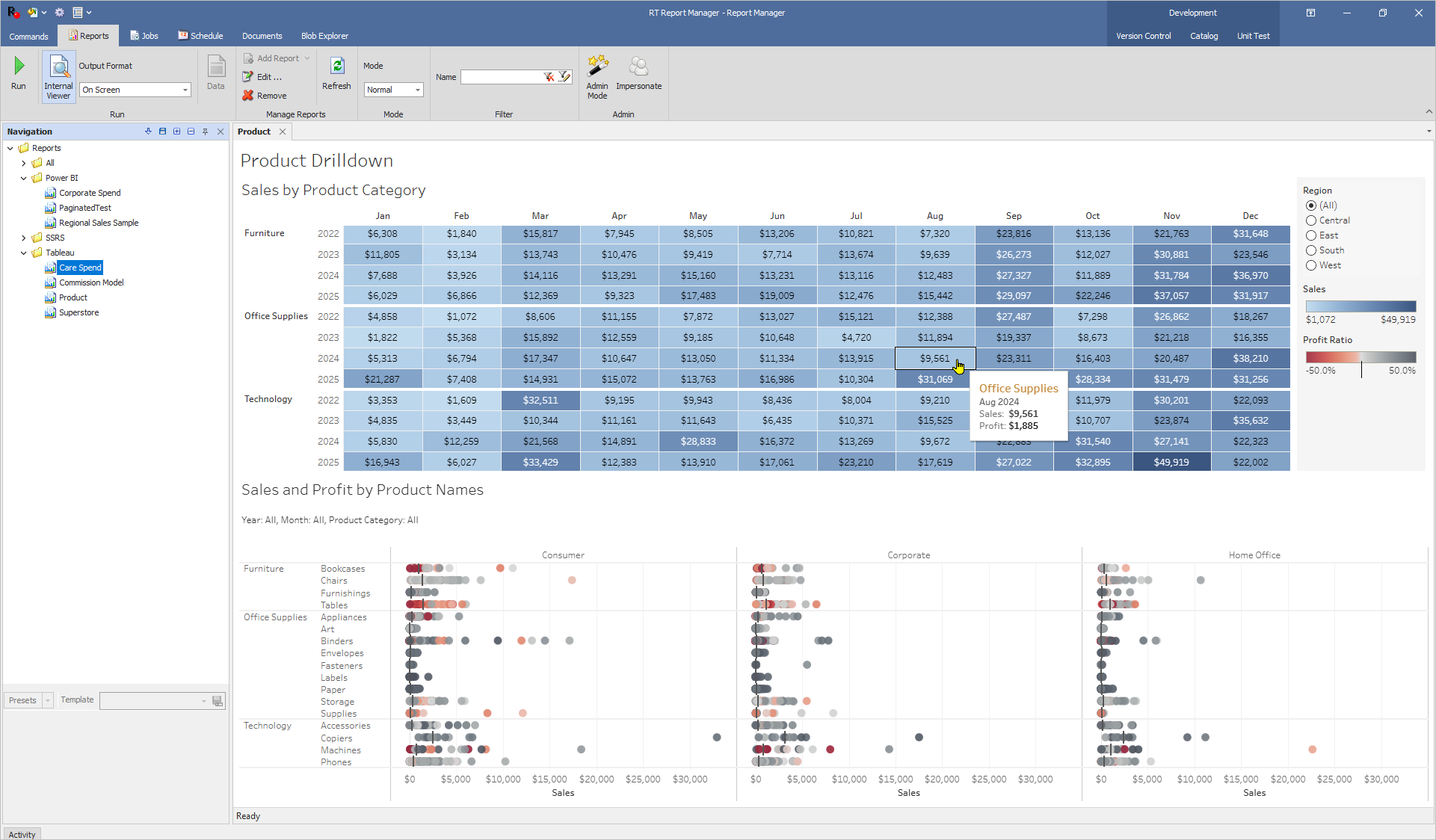Open the Output Format dropdown
The height and width of the screenshot is (840, 1436).
[x=185, y=90]
